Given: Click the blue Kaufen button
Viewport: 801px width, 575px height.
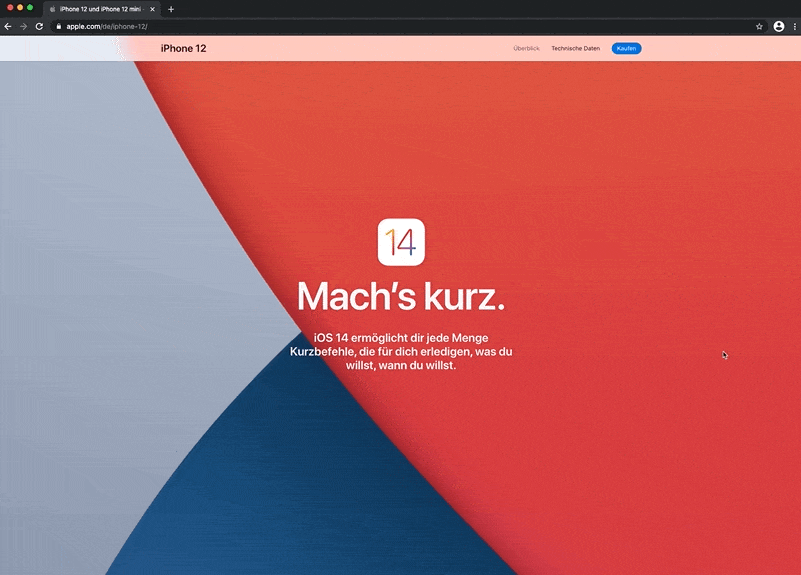Looking at the screenshot, I should 626,49.
